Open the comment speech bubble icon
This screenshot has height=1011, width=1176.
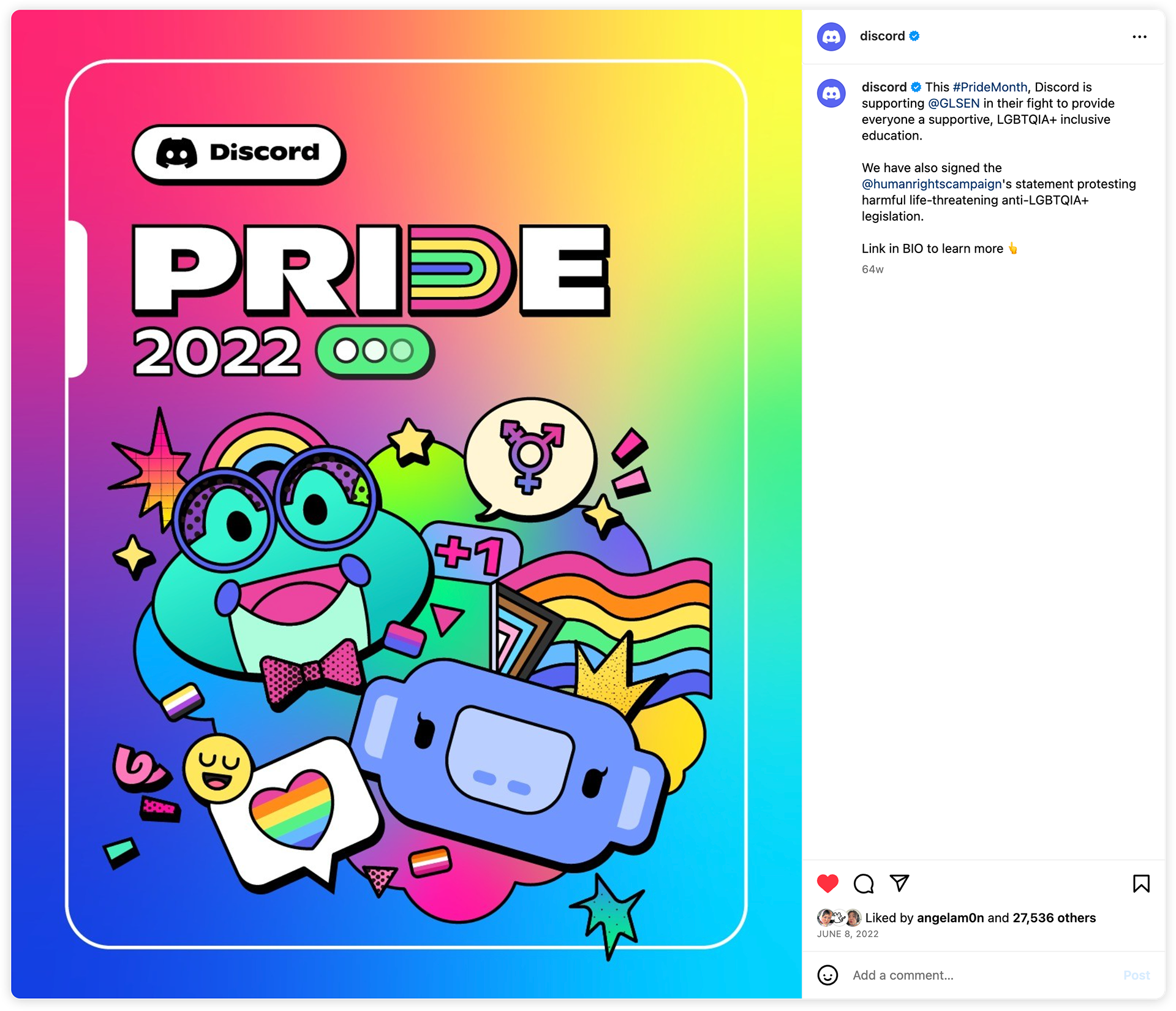[864, 883]
